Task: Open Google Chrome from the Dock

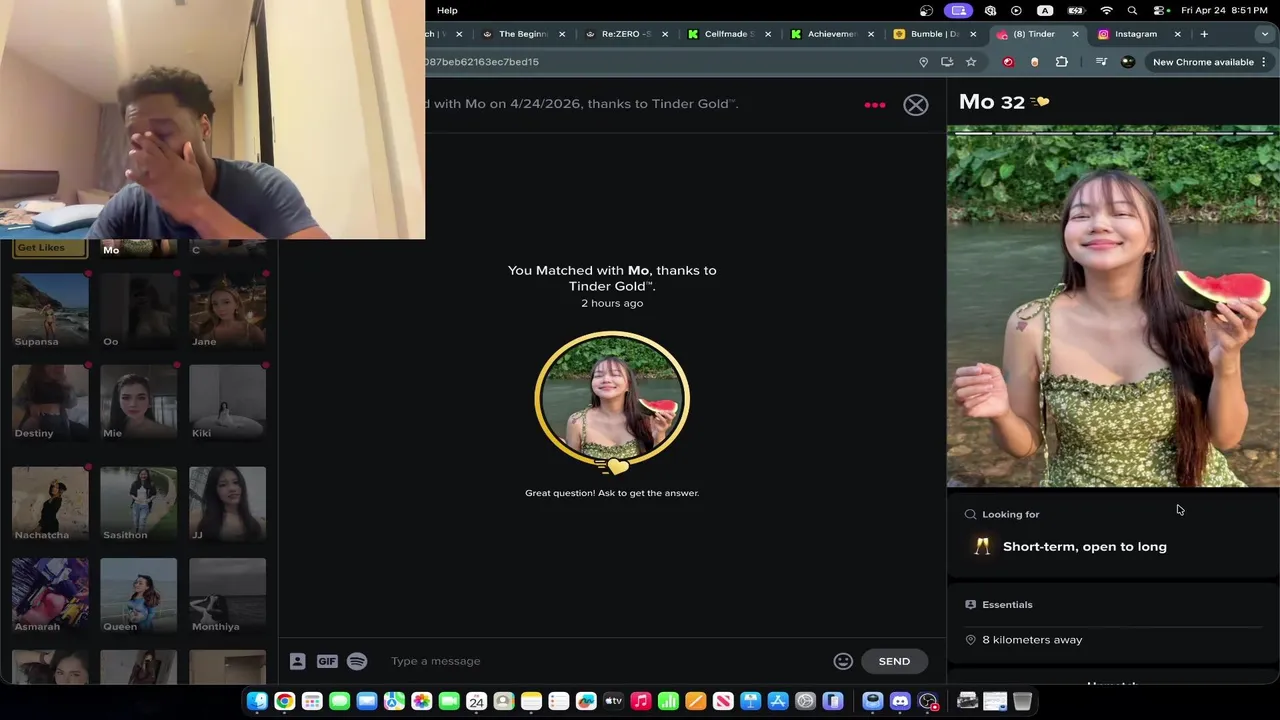Action: [x=285, y=702]
